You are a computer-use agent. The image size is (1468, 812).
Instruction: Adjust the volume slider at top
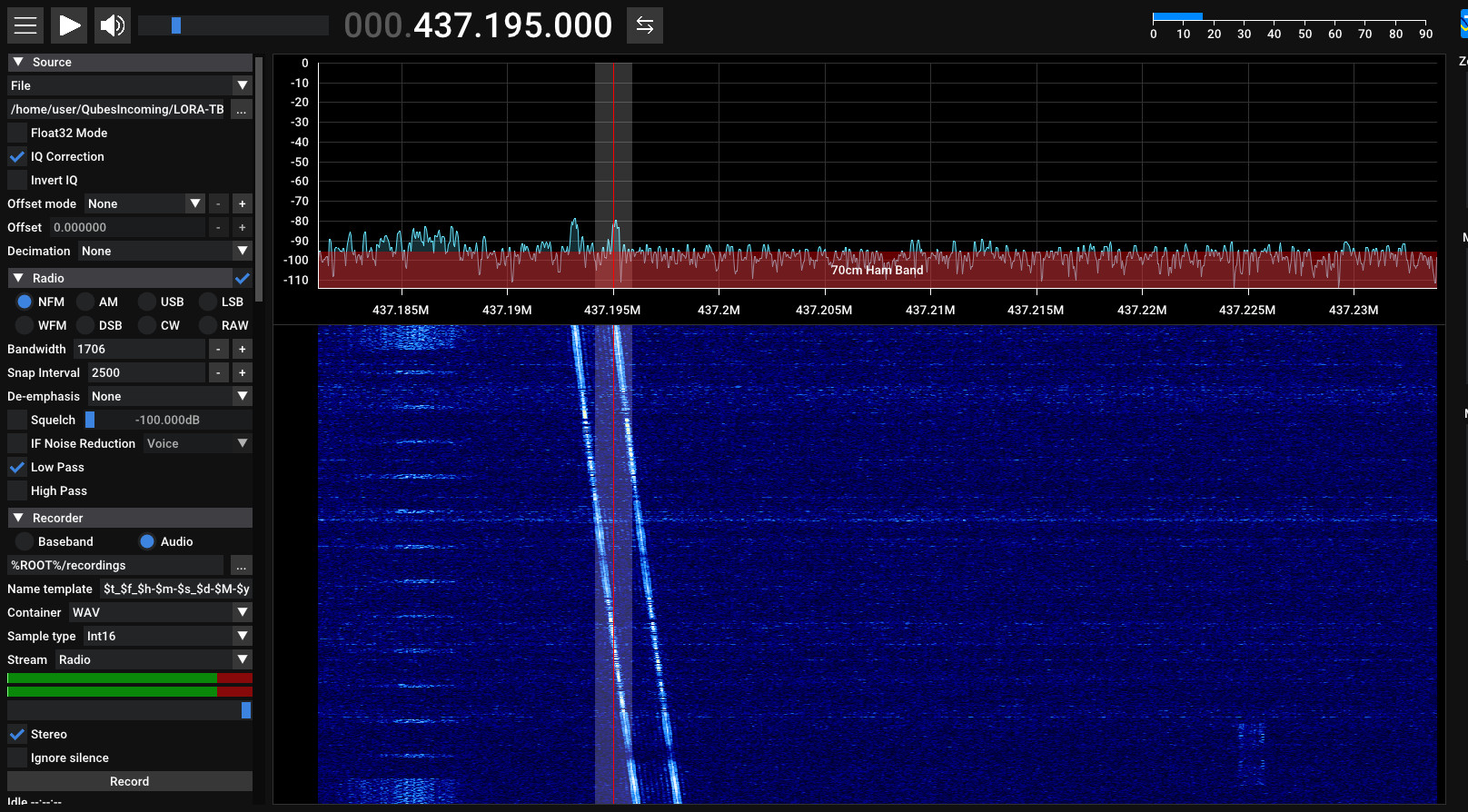[233, 25]
